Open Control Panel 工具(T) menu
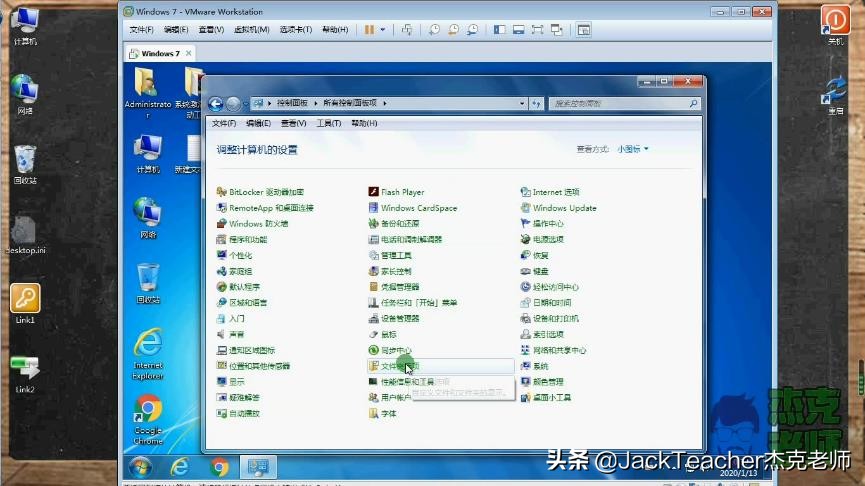This screenshot has height=486, width=865. coord(328,123)
